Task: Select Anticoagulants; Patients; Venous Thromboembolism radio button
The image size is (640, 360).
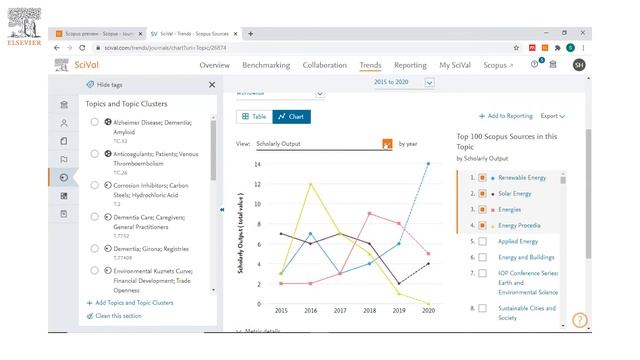Action: 94,153
